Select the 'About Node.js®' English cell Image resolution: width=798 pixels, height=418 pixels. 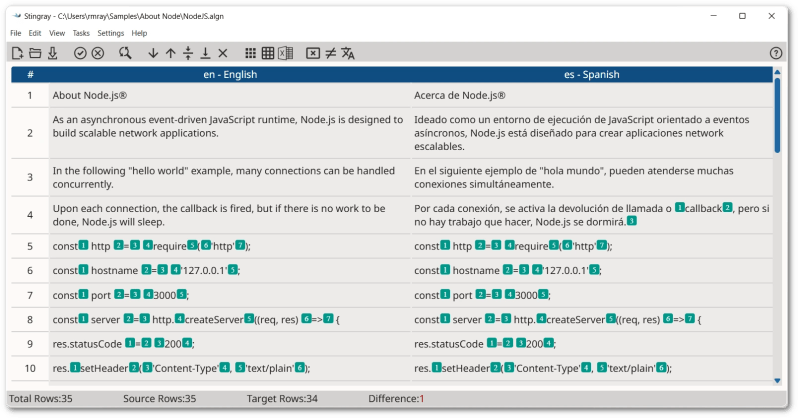(230, 95)
